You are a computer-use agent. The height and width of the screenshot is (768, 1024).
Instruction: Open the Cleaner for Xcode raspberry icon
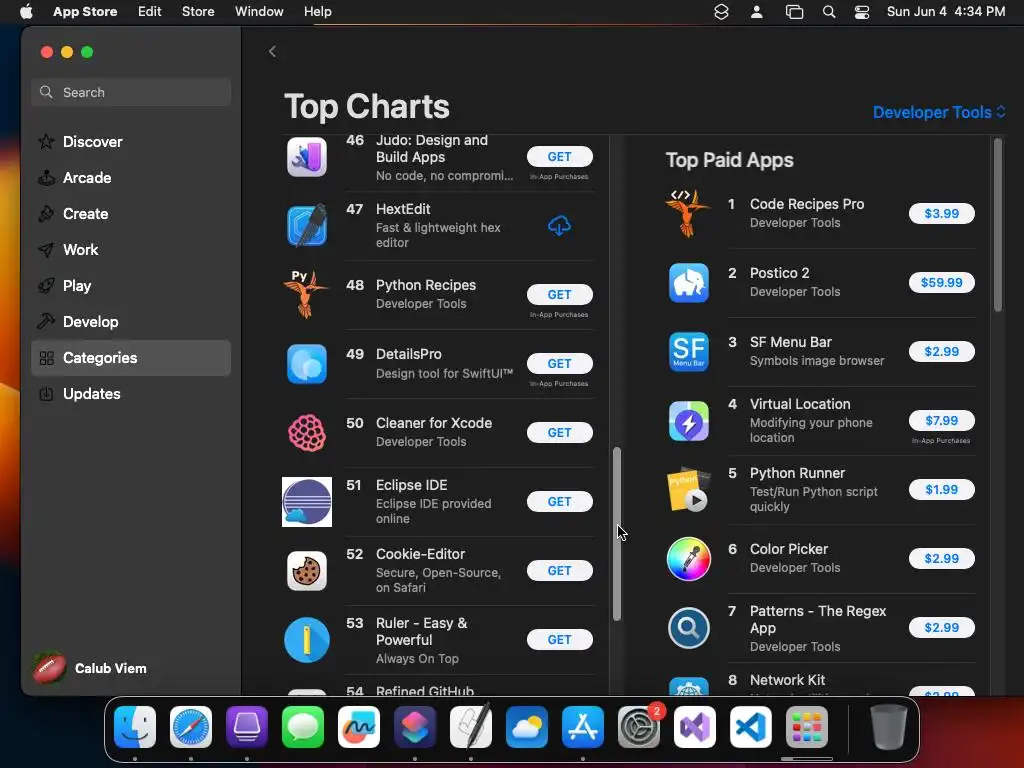coord(307,432)
